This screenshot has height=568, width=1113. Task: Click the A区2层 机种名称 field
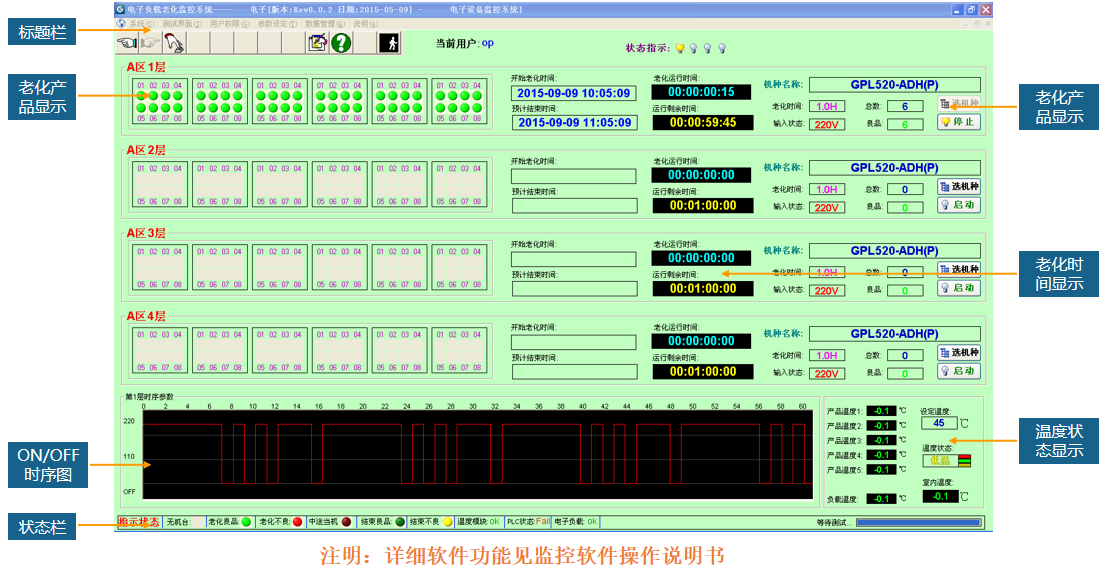(894, 168)
